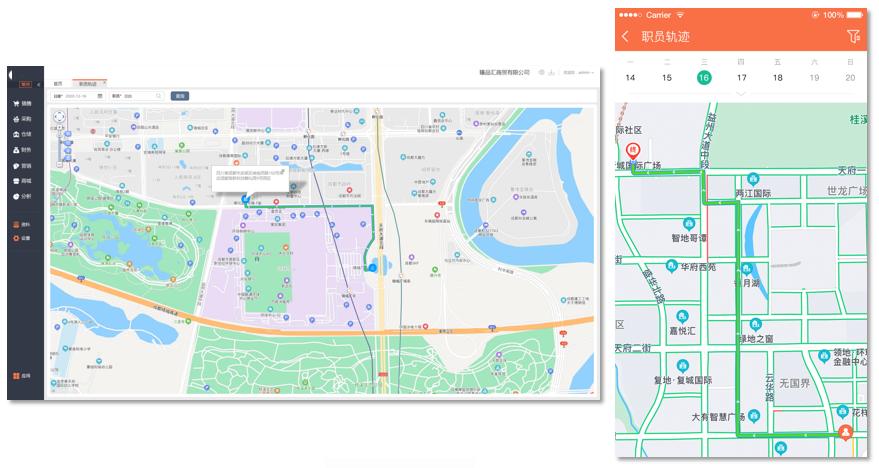Click the 嘉悦汇 building marker
Viewport: 879px width, 468px height.
682,317
